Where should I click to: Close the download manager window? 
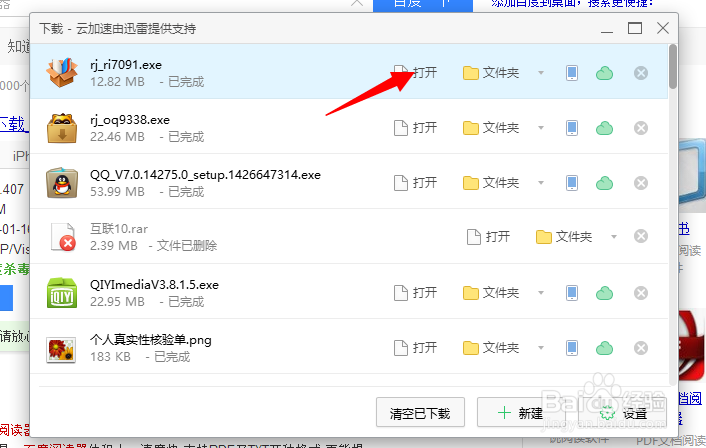[x=663, y=28]
